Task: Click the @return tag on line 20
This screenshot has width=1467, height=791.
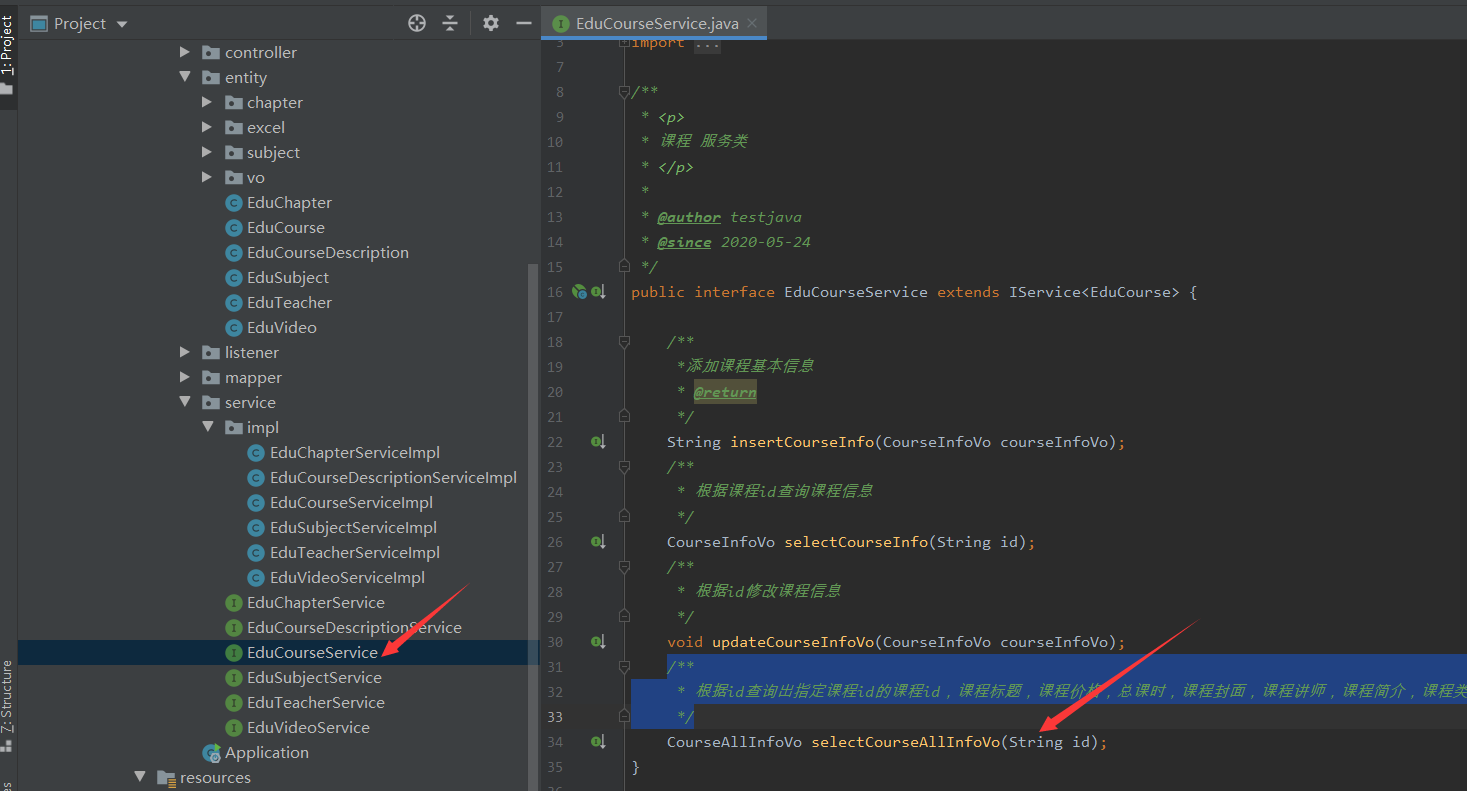Action: [725, 392]
